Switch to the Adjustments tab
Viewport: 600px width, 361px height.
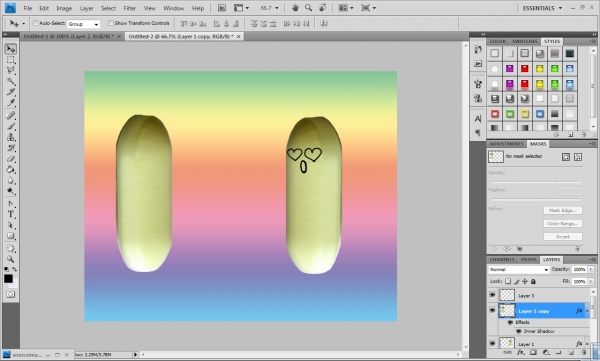point(506,144)
